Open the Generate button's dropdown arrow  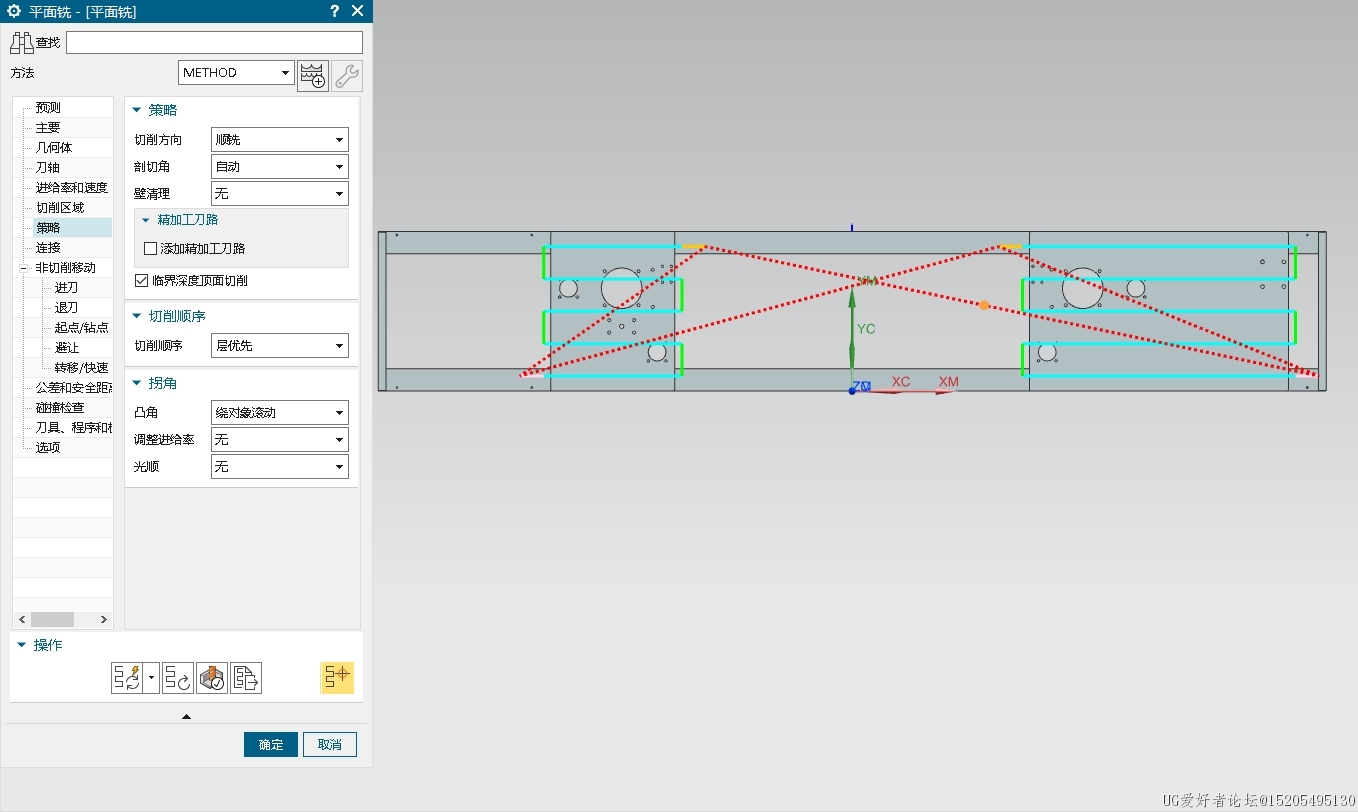point(151,678)
